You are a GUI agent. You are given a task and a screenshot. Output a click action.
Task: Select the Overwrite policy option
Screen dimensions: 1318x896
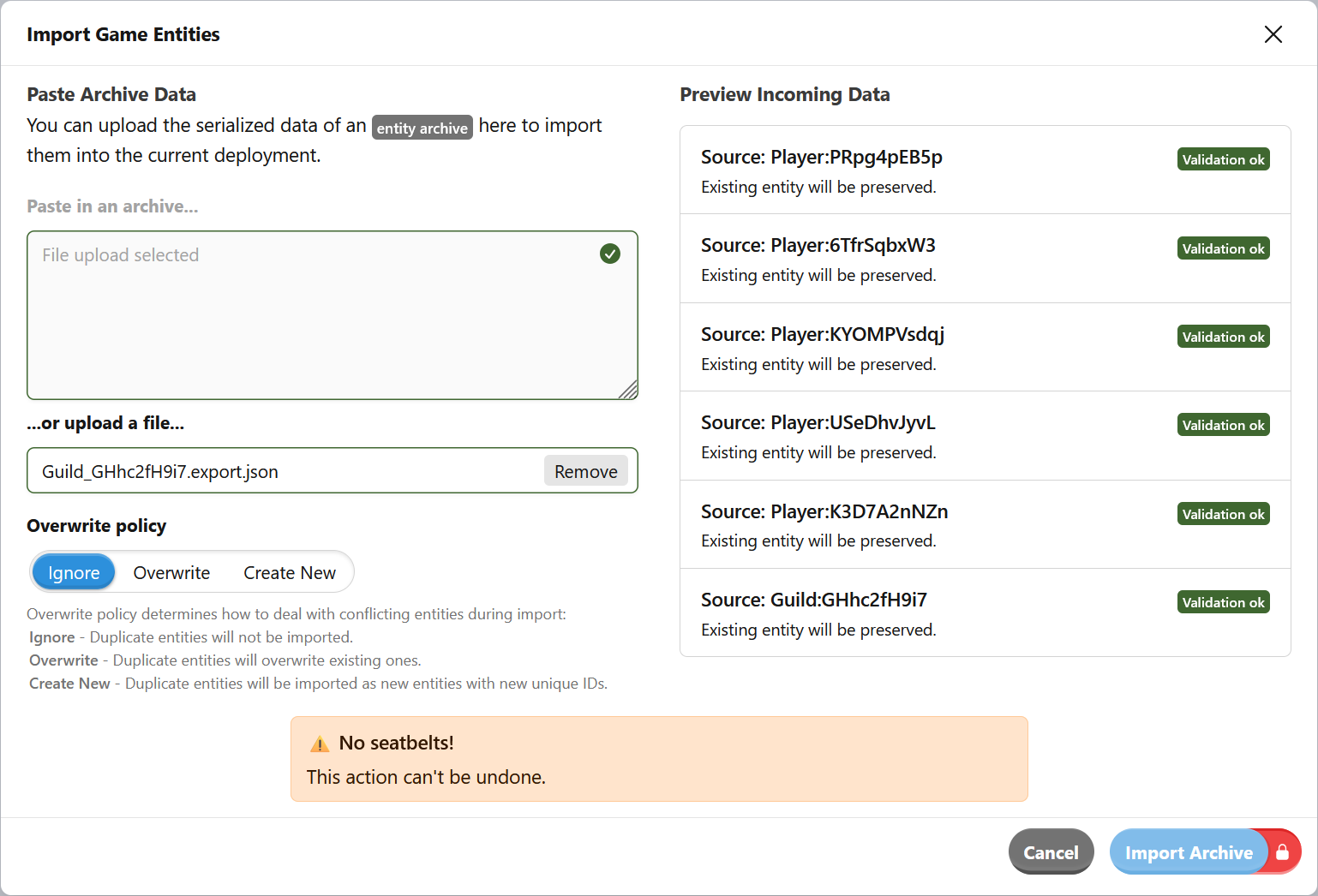tap(171, 571)
